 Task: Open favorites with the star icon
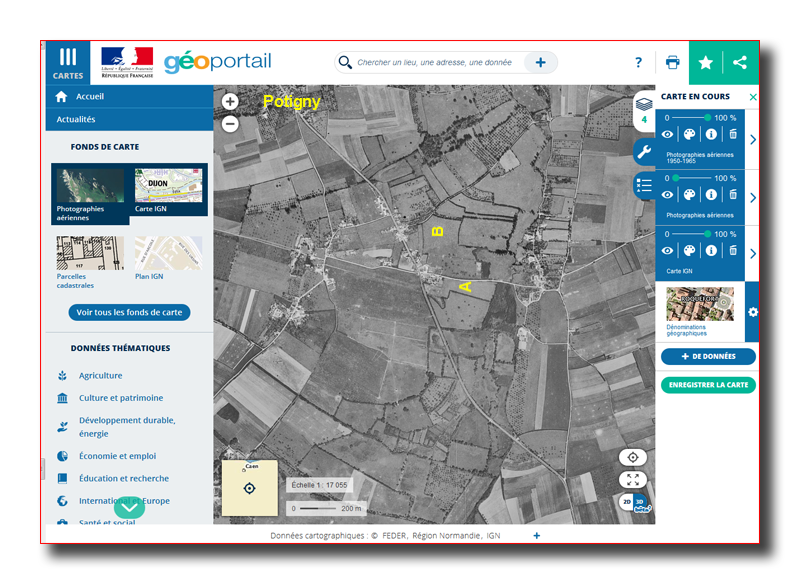[x=705, y=62]
